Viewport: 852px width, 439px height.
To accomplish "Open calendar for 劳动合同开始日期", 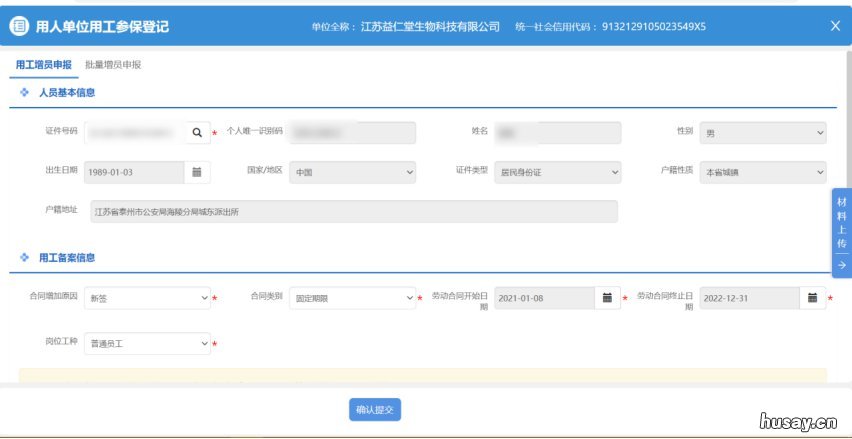I will coord(607,298).
